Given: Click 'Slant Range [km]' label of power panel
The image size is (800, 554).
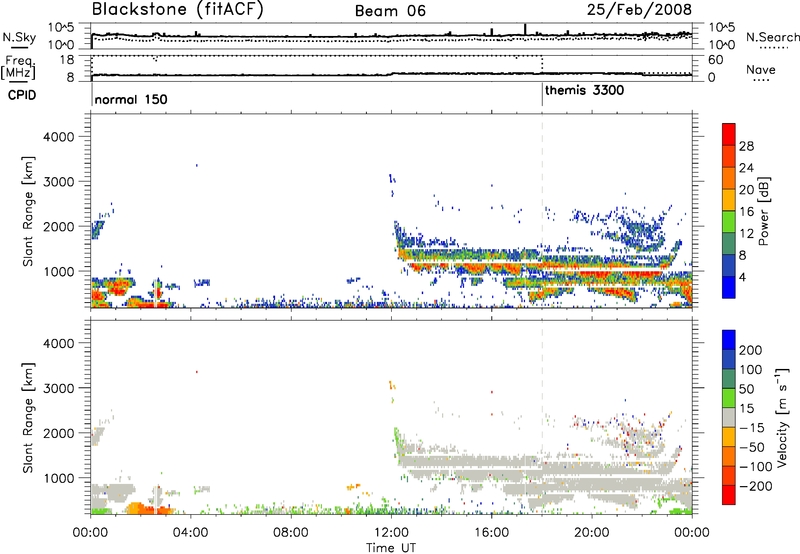Looking at the screenshot, I should (x=29, y=211).
